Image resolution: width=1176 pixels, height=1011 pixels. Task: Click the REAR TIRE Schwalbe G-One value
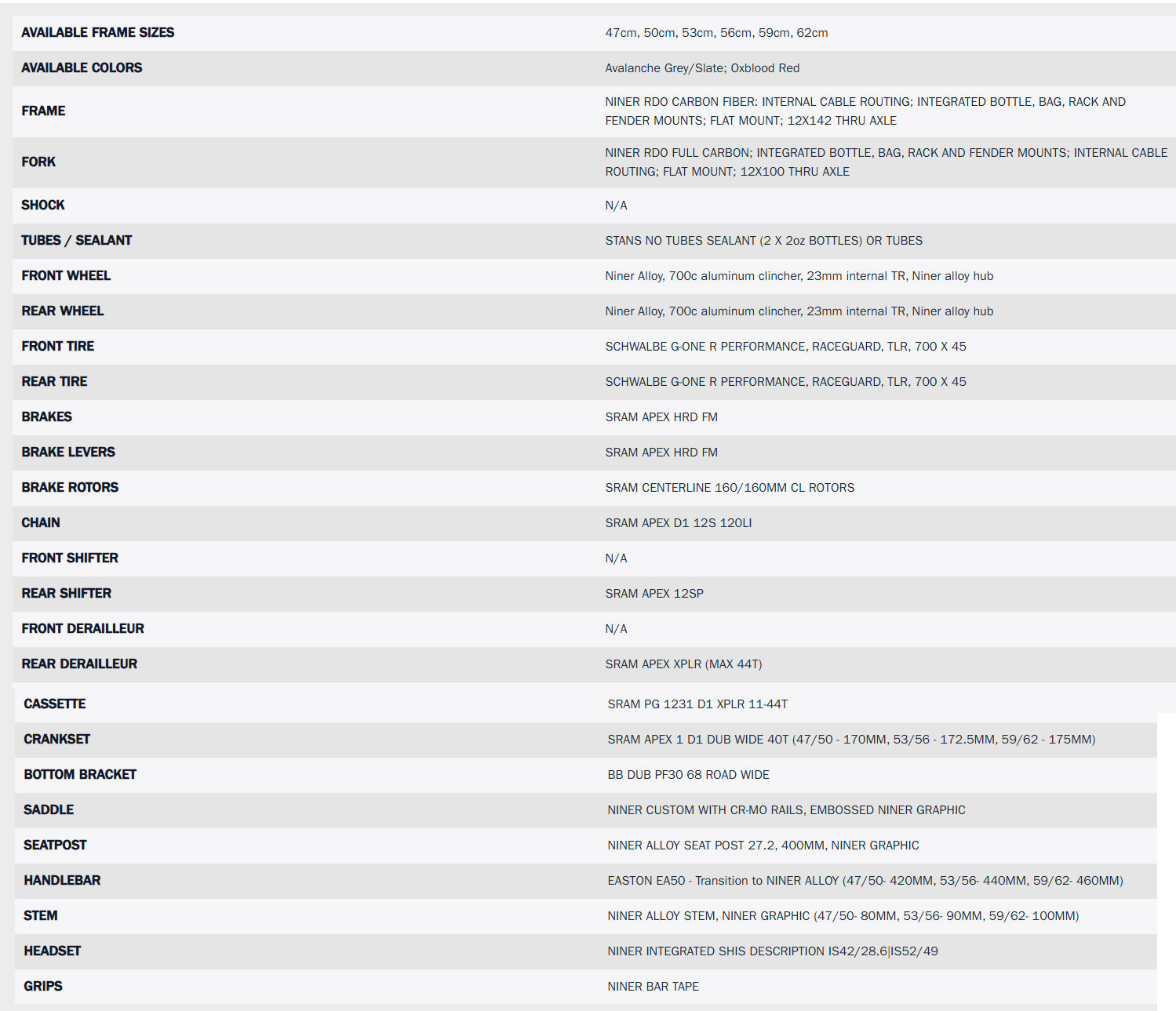(785, 382)
